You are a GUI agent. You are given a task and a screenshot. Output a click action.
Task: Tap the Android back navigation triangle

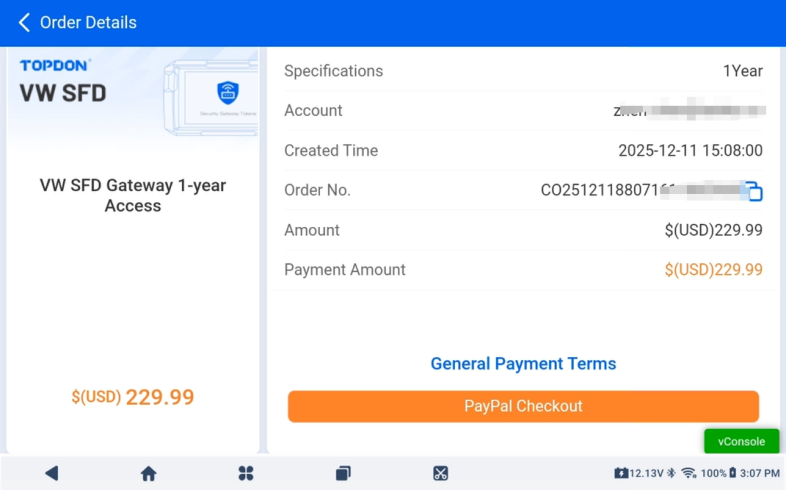point(52,473)
